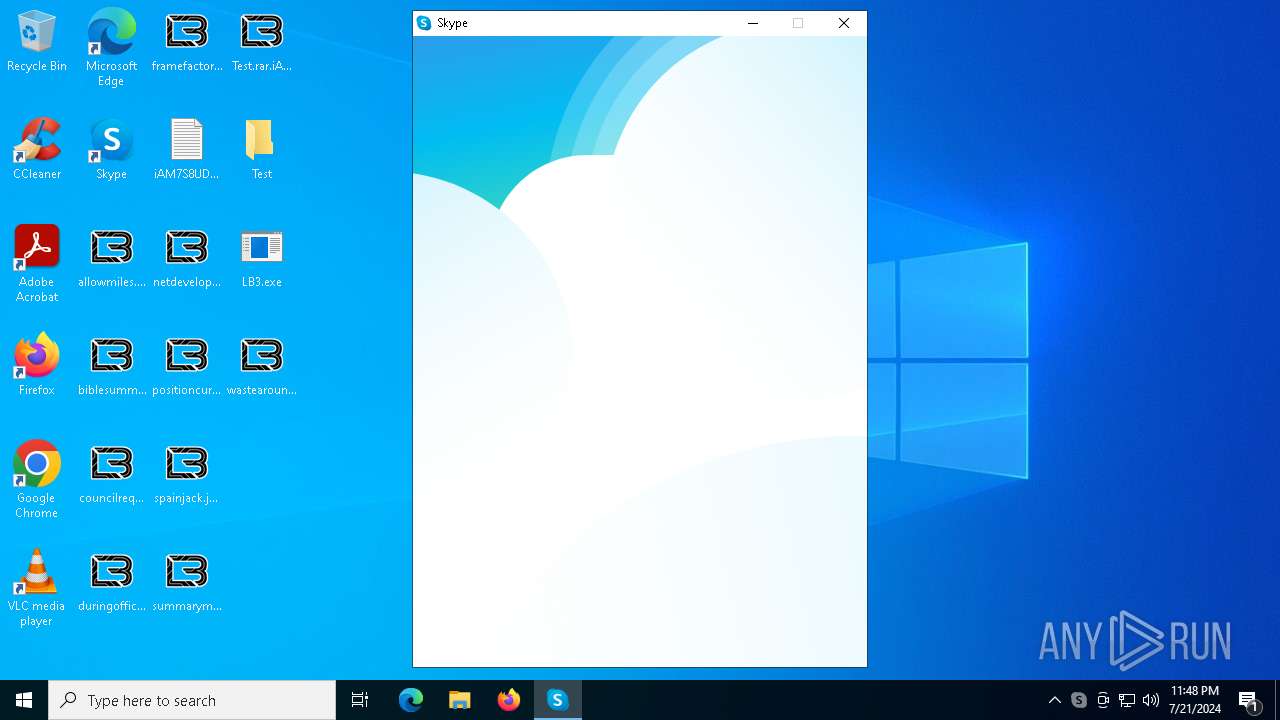Select the biblesumm desktop file
This screenshot has width=1280, height=720.
click(111, 366)
